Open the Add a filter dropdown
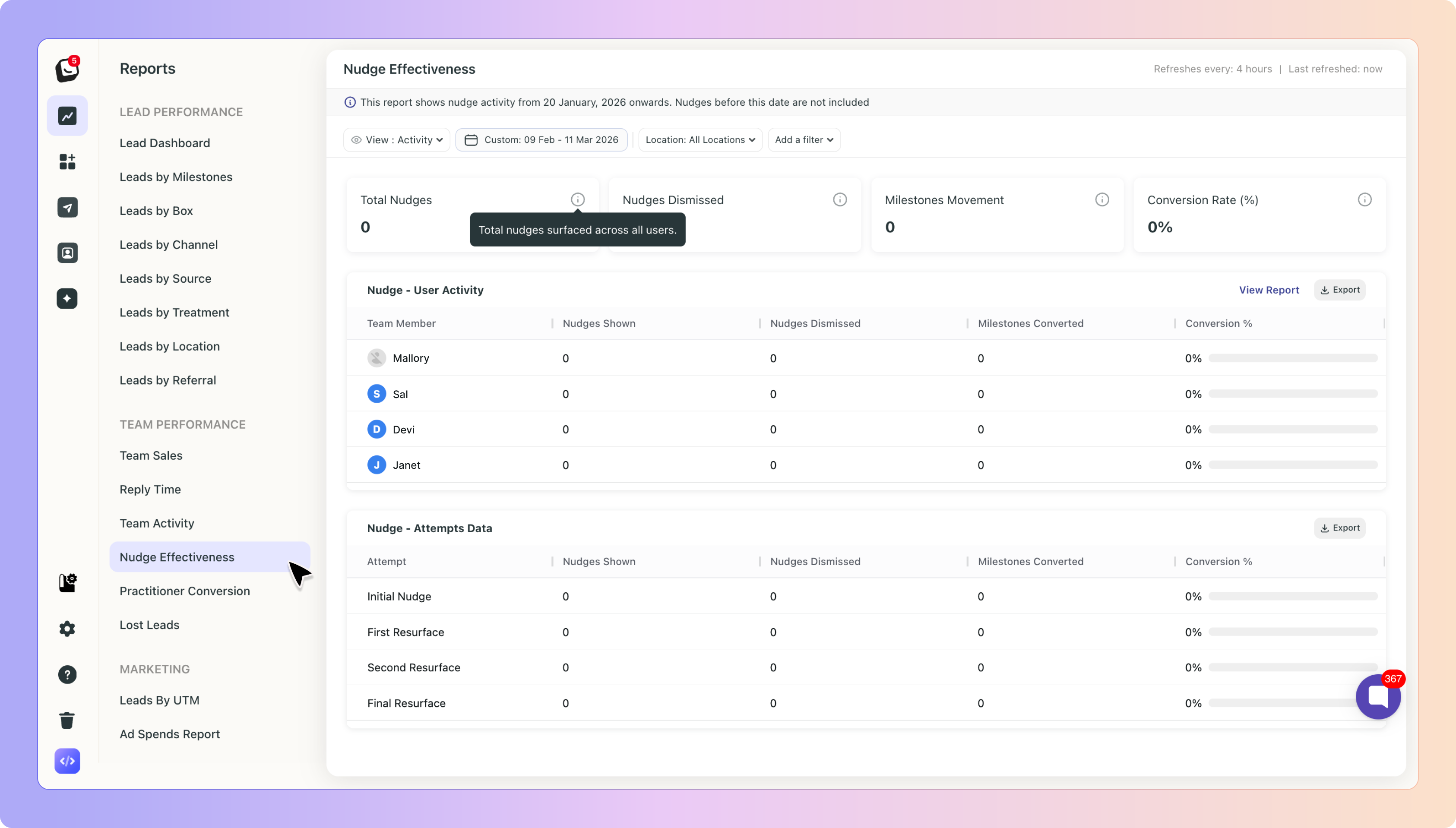Screen dimensions: 1456x828 pyautogui.click(x=804, y=140)
